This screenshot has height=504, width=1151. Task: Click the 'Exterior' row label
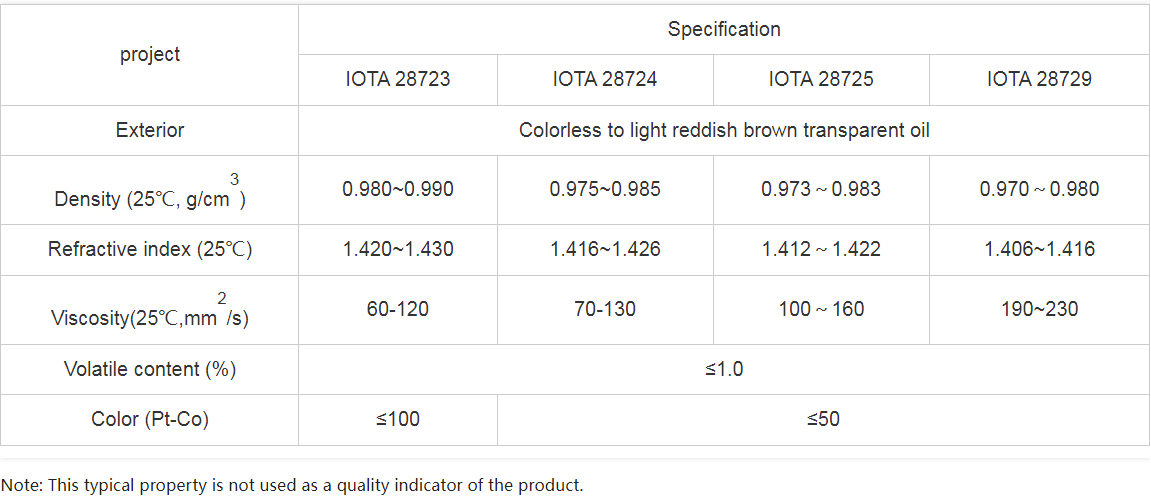(x=150, y=130)
